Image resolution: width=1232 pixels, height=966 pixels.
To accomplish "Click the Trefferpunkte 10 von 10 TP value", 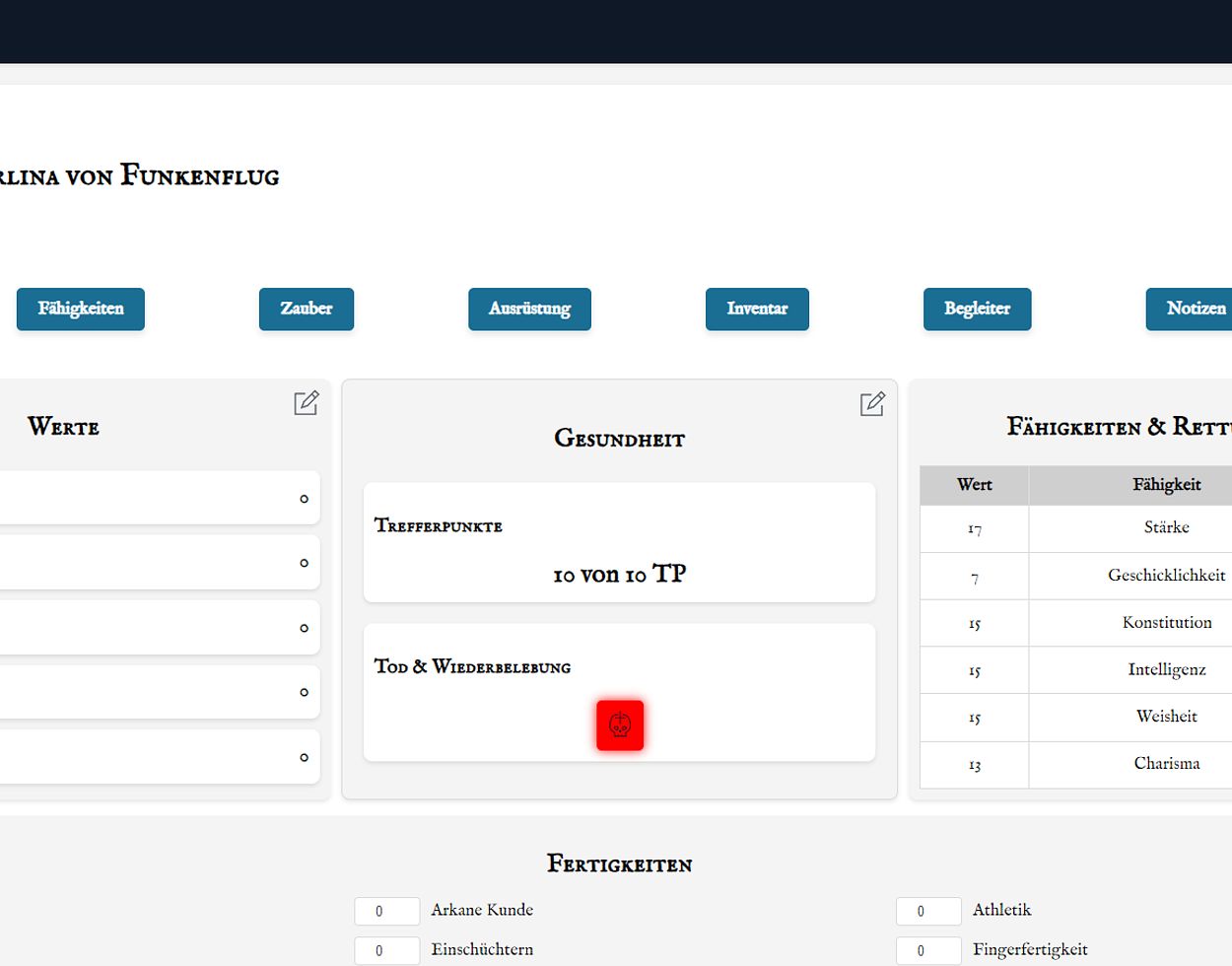I will pos(619,574).
